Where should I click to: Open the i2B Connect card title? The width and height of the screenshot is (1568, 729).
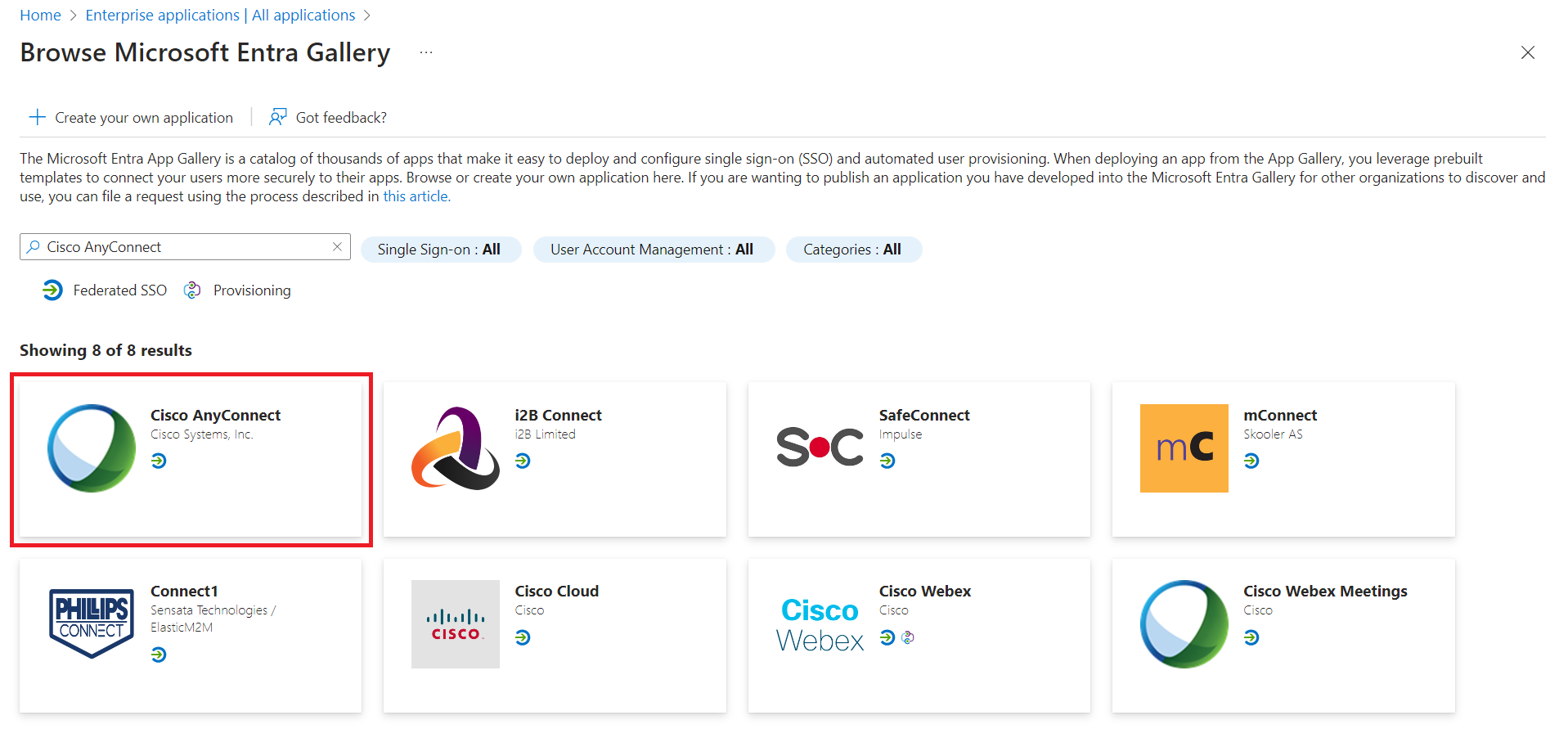pyautogui.click(x=558, y=415)
